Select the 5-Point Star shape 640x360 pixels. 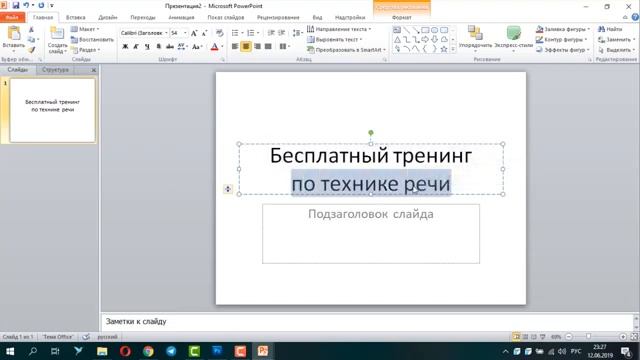pos(444,49)
